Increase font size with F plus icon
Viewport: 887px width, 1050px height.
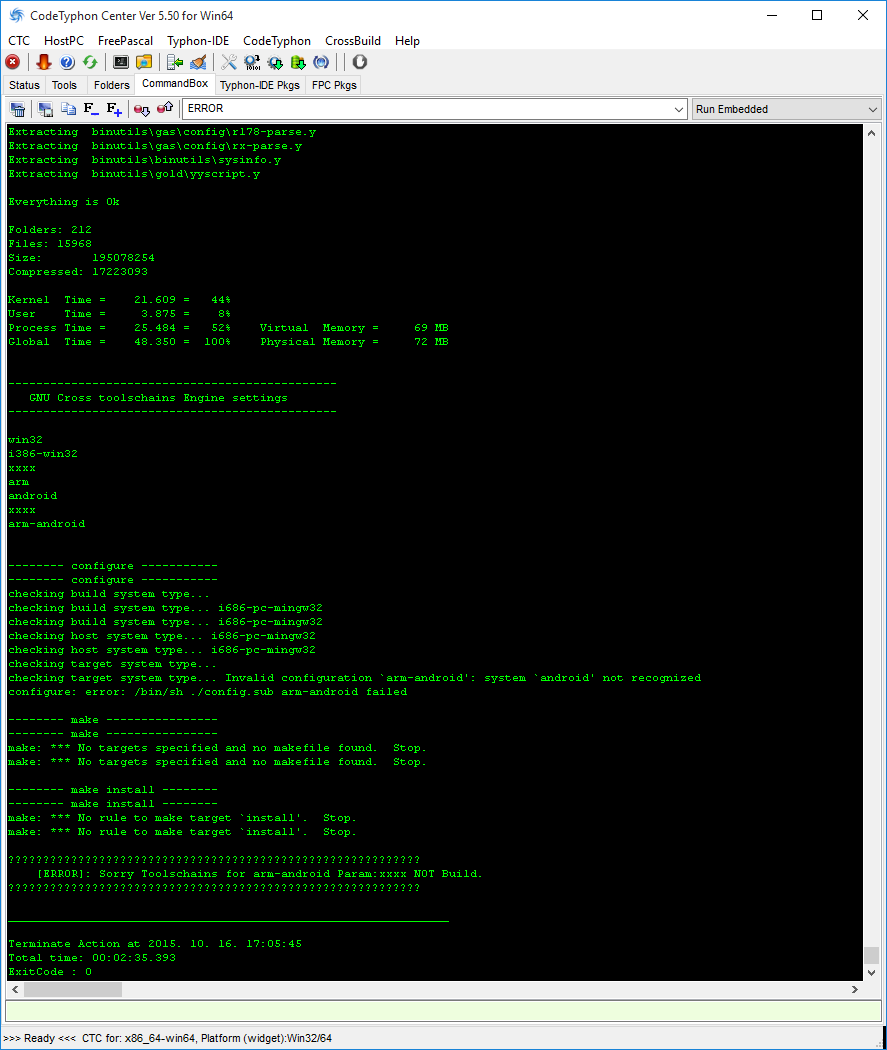tap(114, 108)
